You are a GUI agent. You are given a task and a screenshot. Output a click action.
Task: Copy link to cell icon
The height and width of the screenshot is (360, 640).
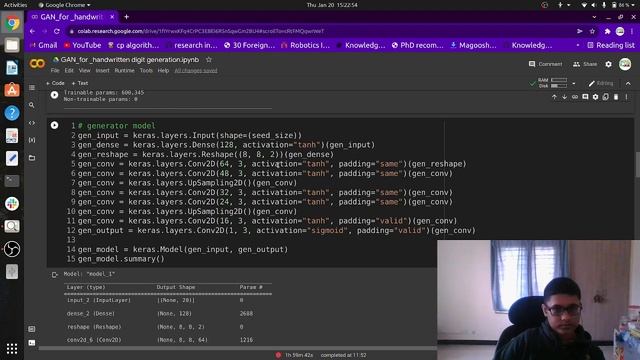coord(575,97)
